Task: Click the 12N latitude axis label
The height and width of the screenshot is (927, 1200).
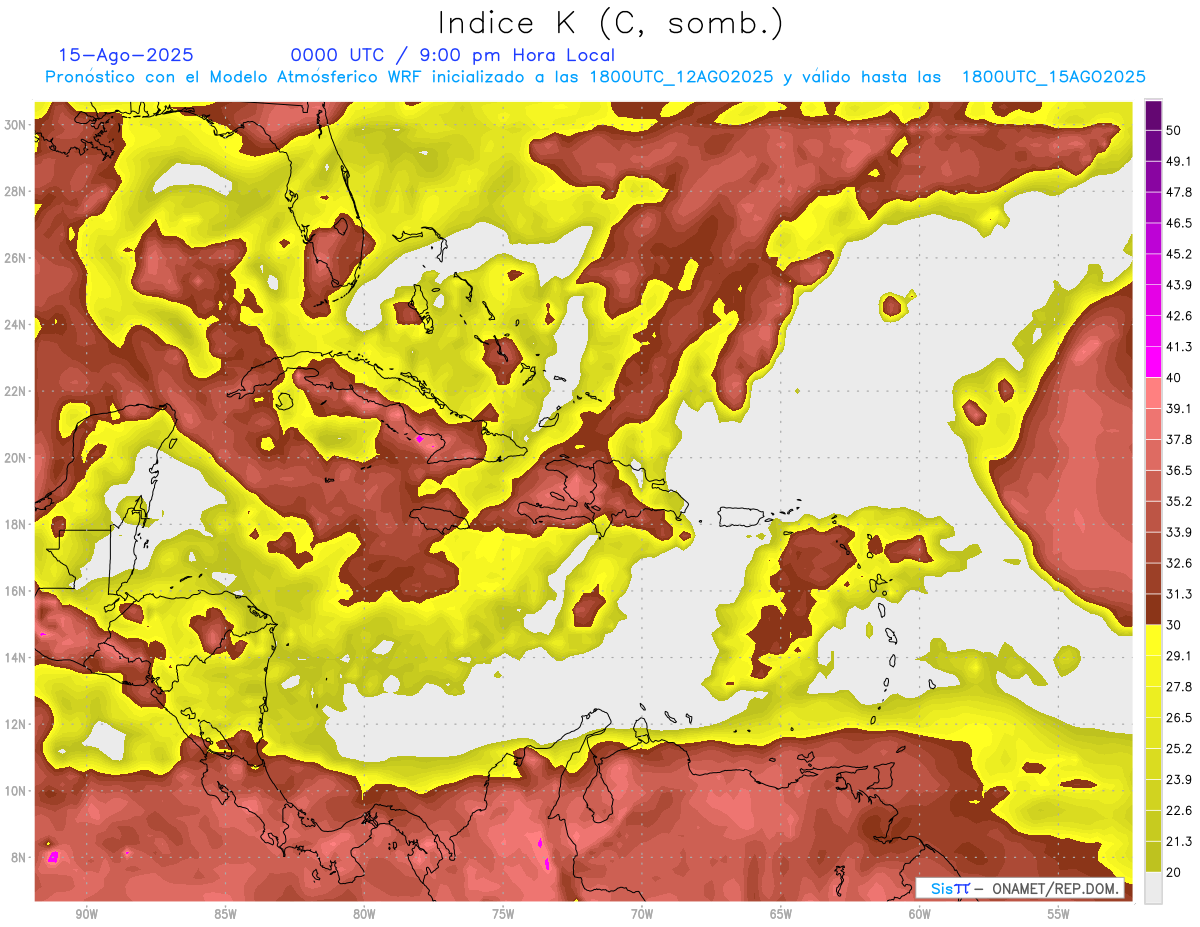Action: pos(15,724)
